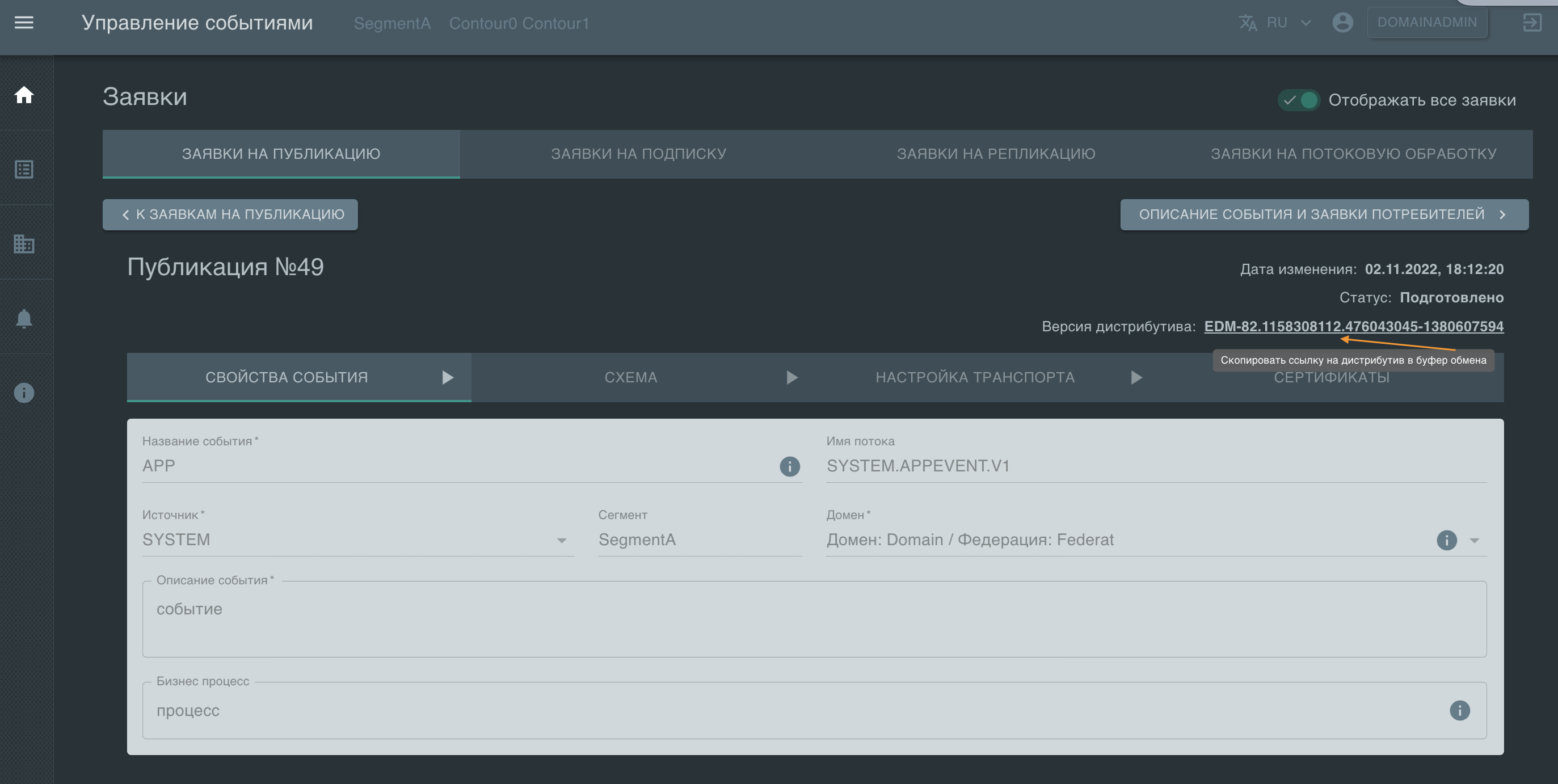Toggle 'Отображать все заявки' switch
Image resolution: width=1558 pixels, height=784 pixels.
coord(1298,100)
